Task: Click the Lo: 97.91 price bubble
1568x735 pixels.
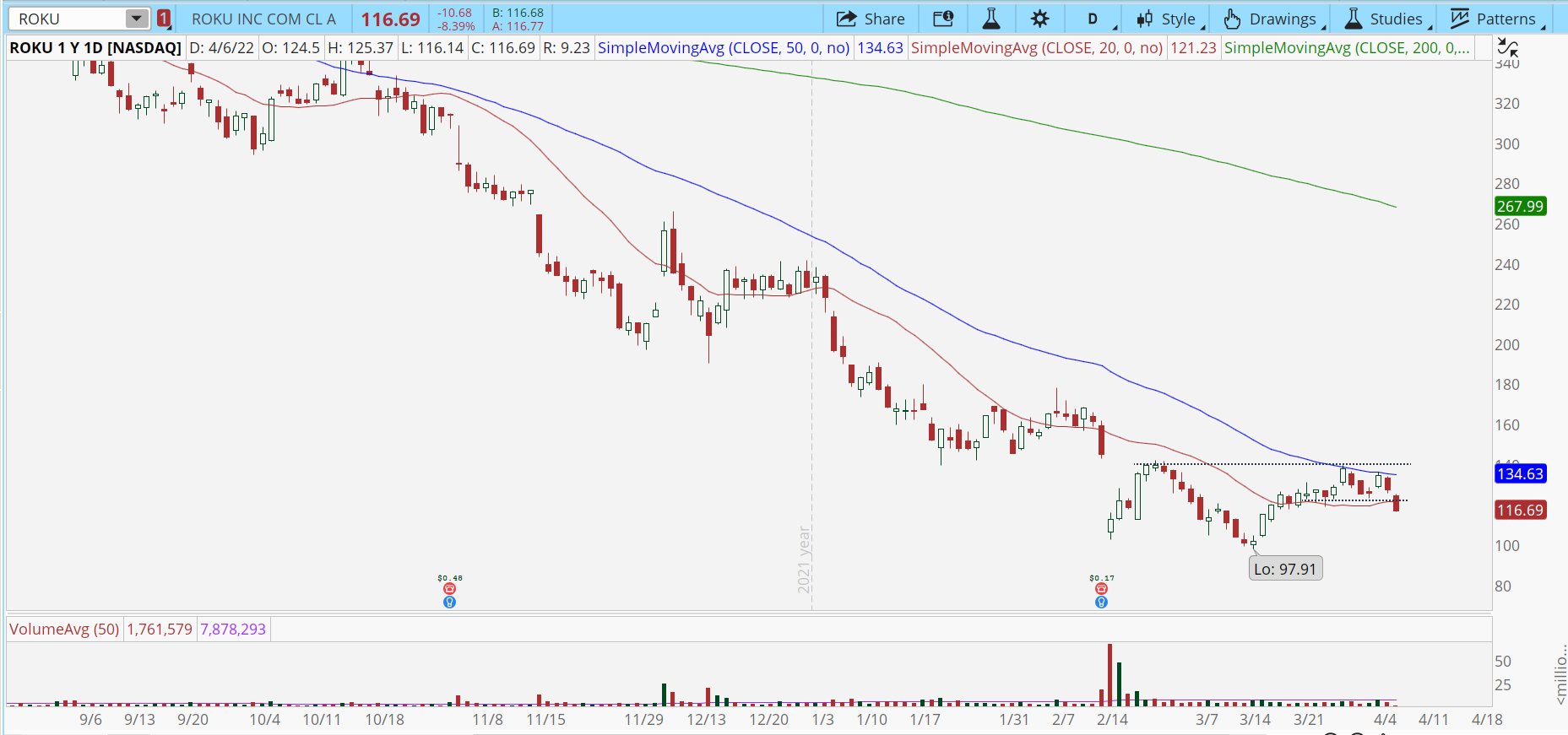Action: 1285,569
